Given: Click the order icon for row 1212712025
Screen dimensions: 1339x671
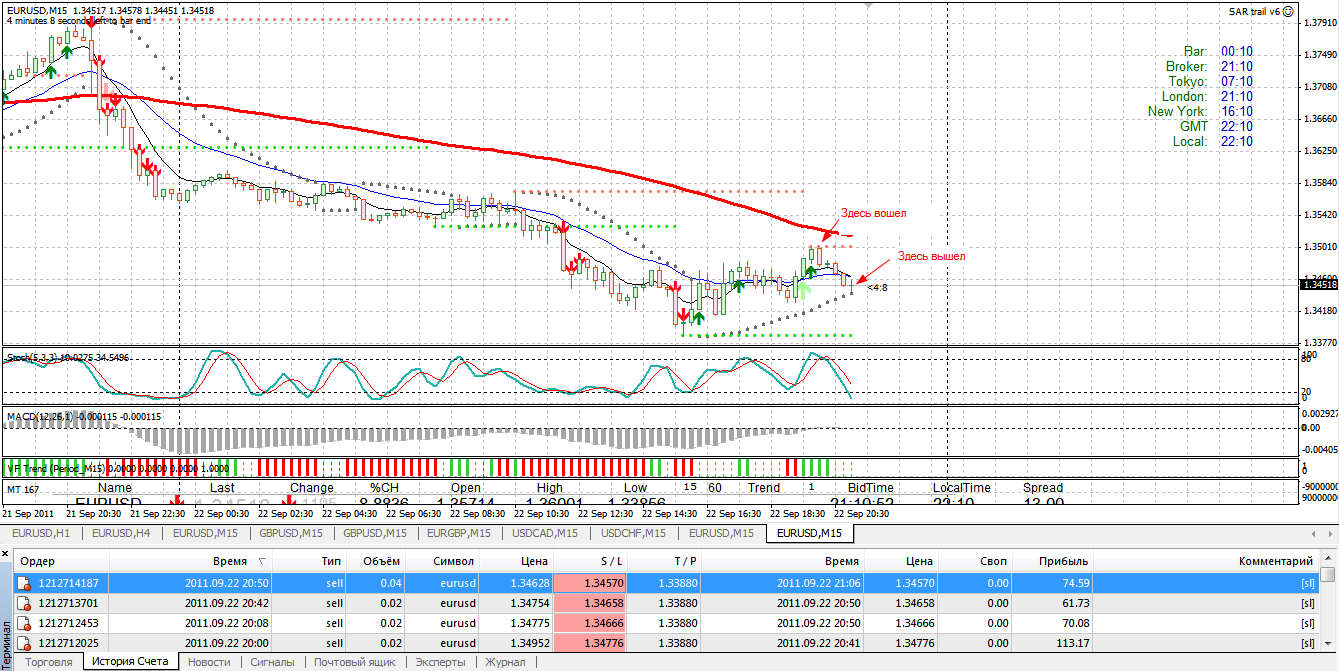Looking at the screenshot, I should click(x=23, y=643).
